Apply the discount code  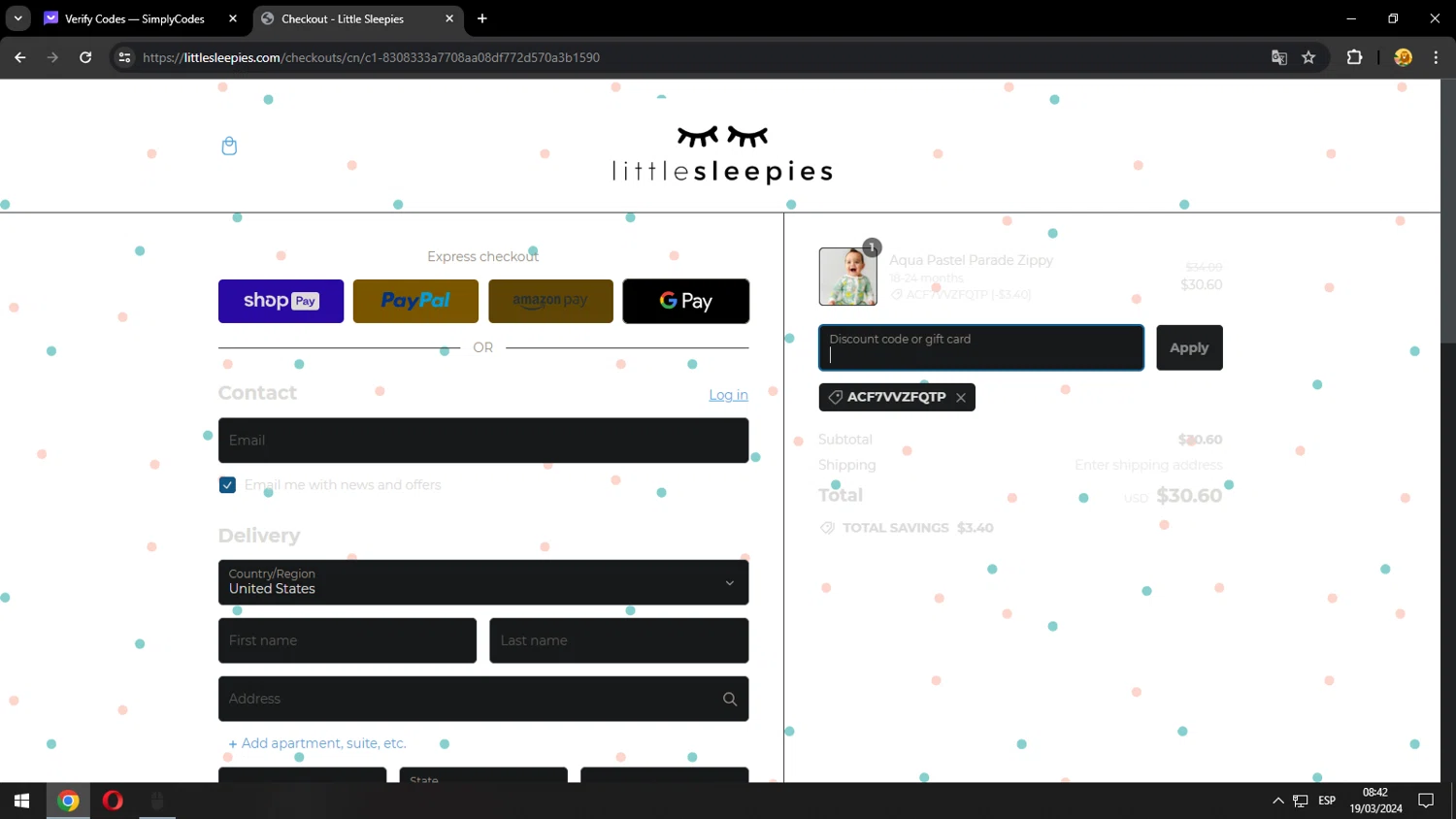[1189, 347]
